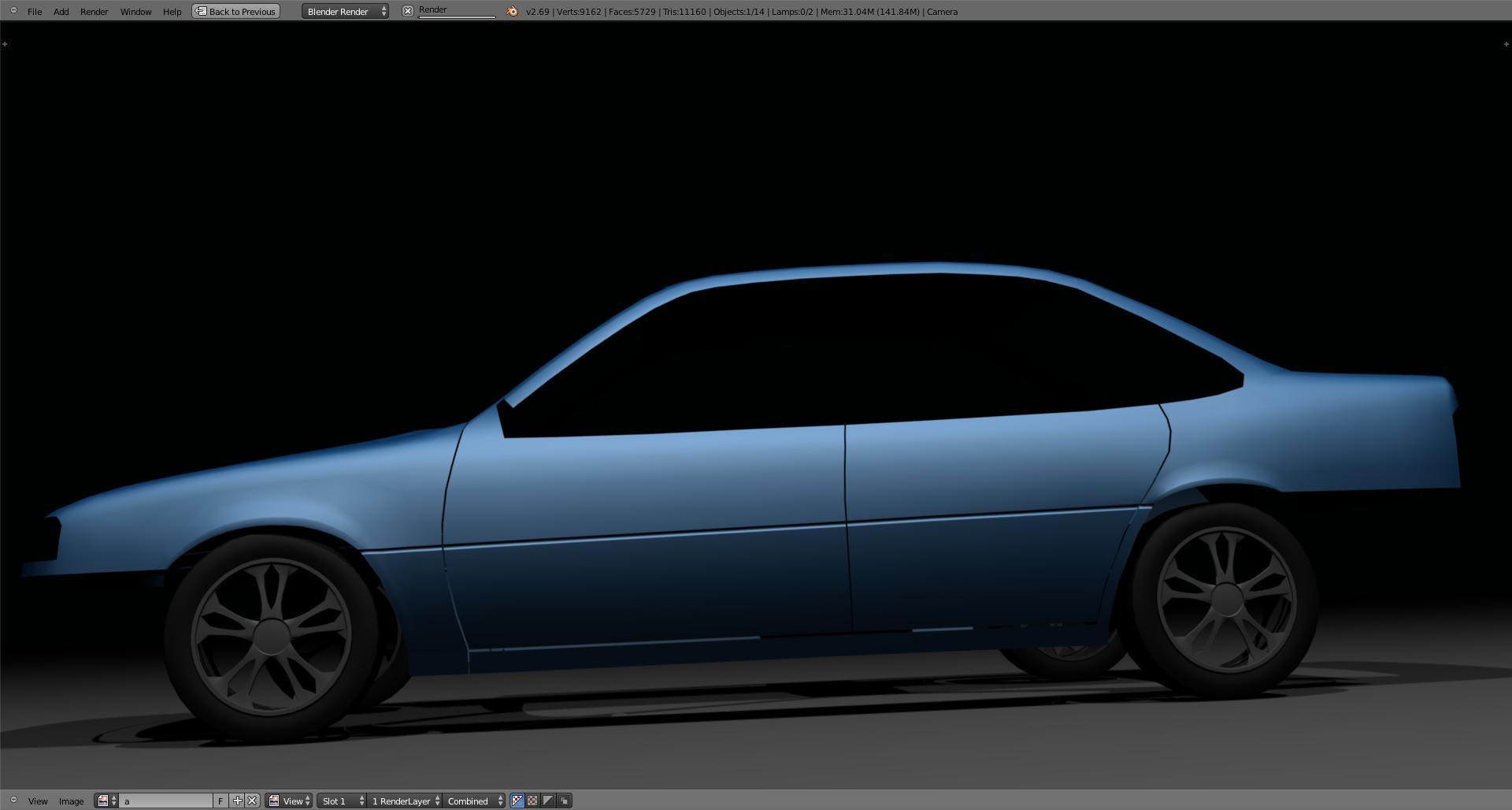Toggle alpha channel display
This screenshot has height=810, width=1512.
point(548,801)
